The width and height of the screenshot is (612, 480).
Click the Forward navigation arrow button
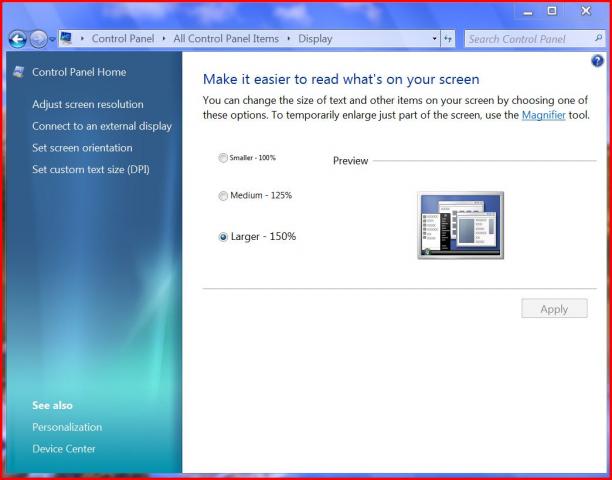[x=38, y=39]
